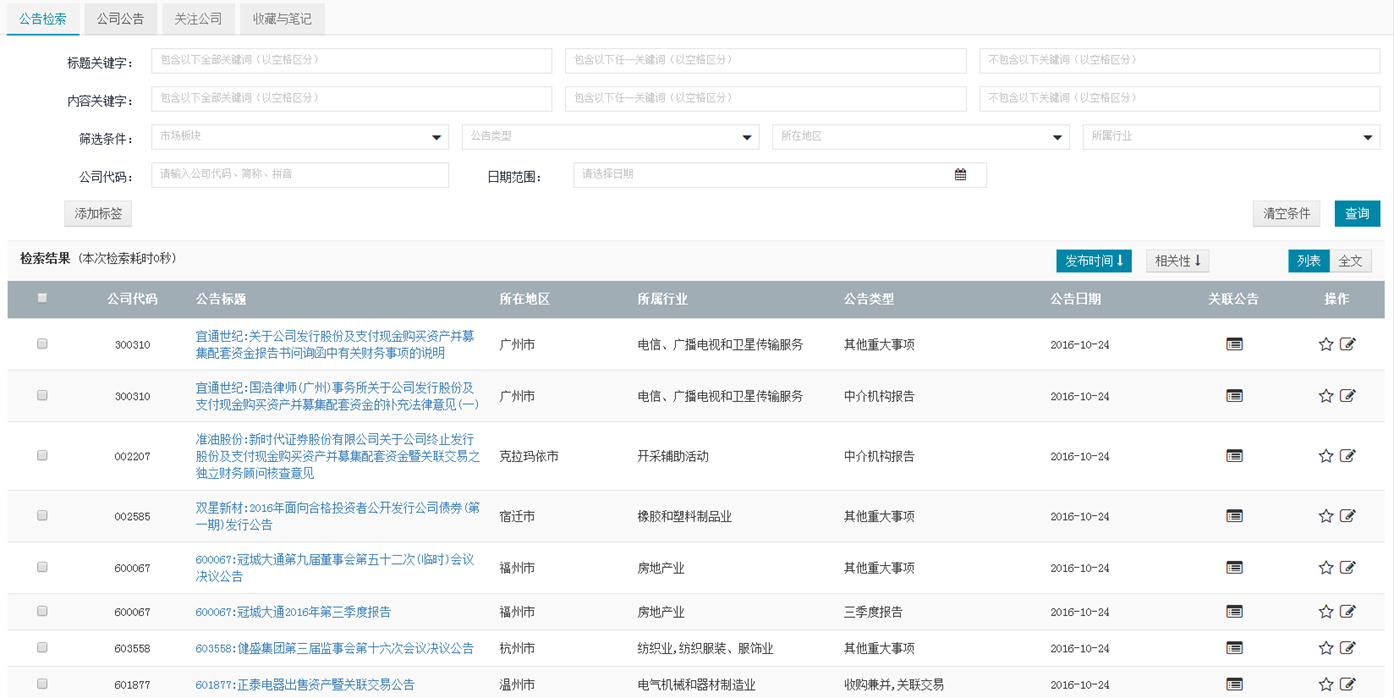Toggle select-all checkbox in table header
The image size is (1394, 698).
[x=42, y=298]
